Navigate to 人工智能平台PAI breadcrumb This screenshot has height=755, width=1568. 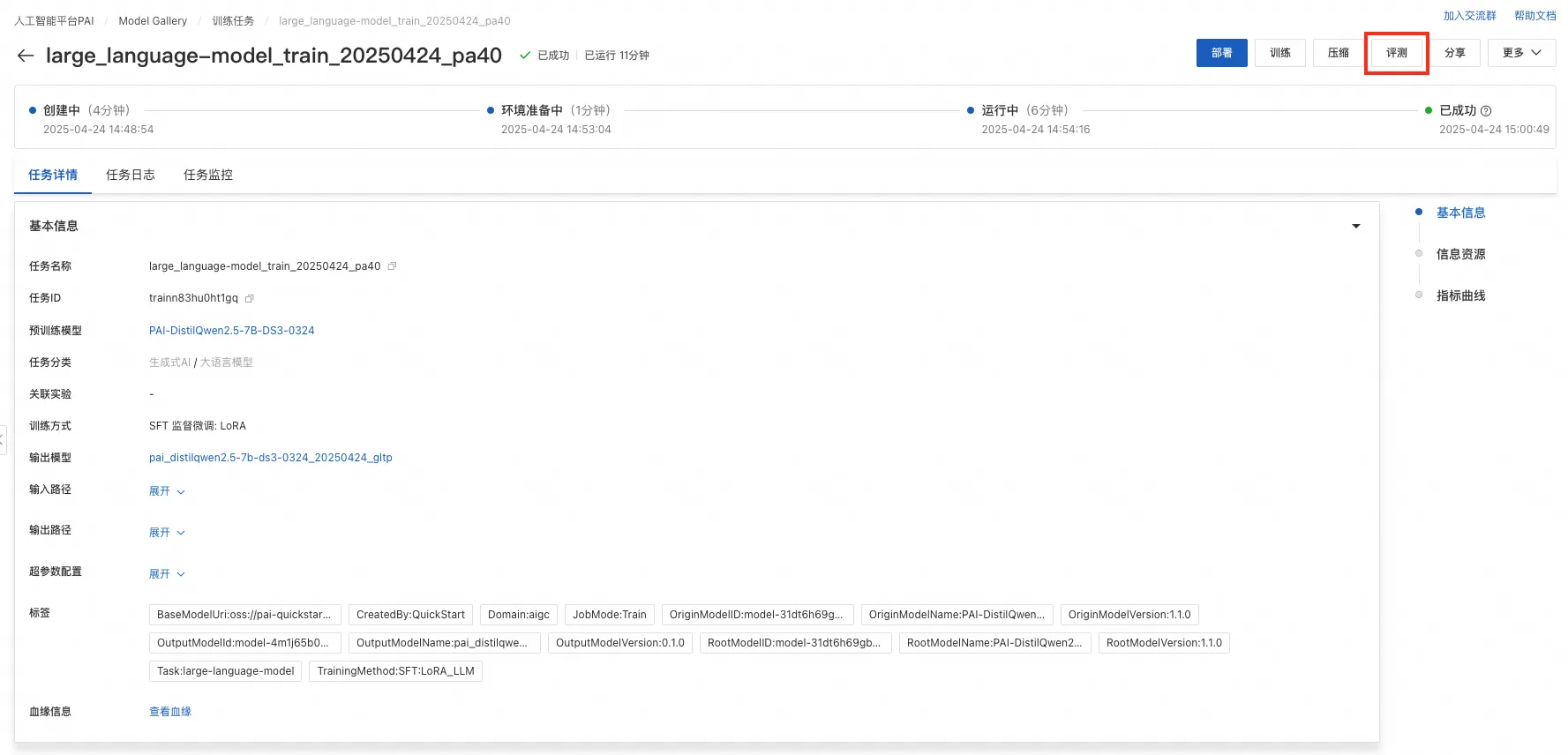click(x=54, y=21)
